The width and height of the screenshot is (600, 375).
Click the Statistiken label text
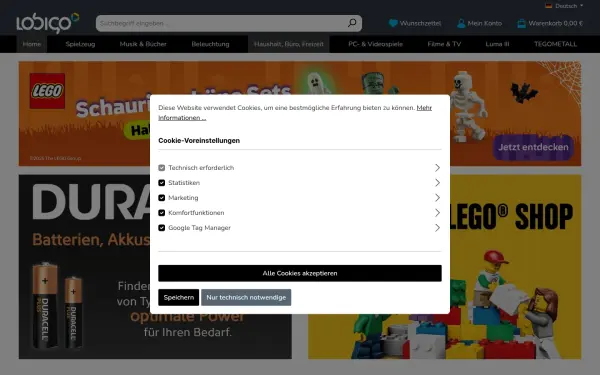pos(184,183)
